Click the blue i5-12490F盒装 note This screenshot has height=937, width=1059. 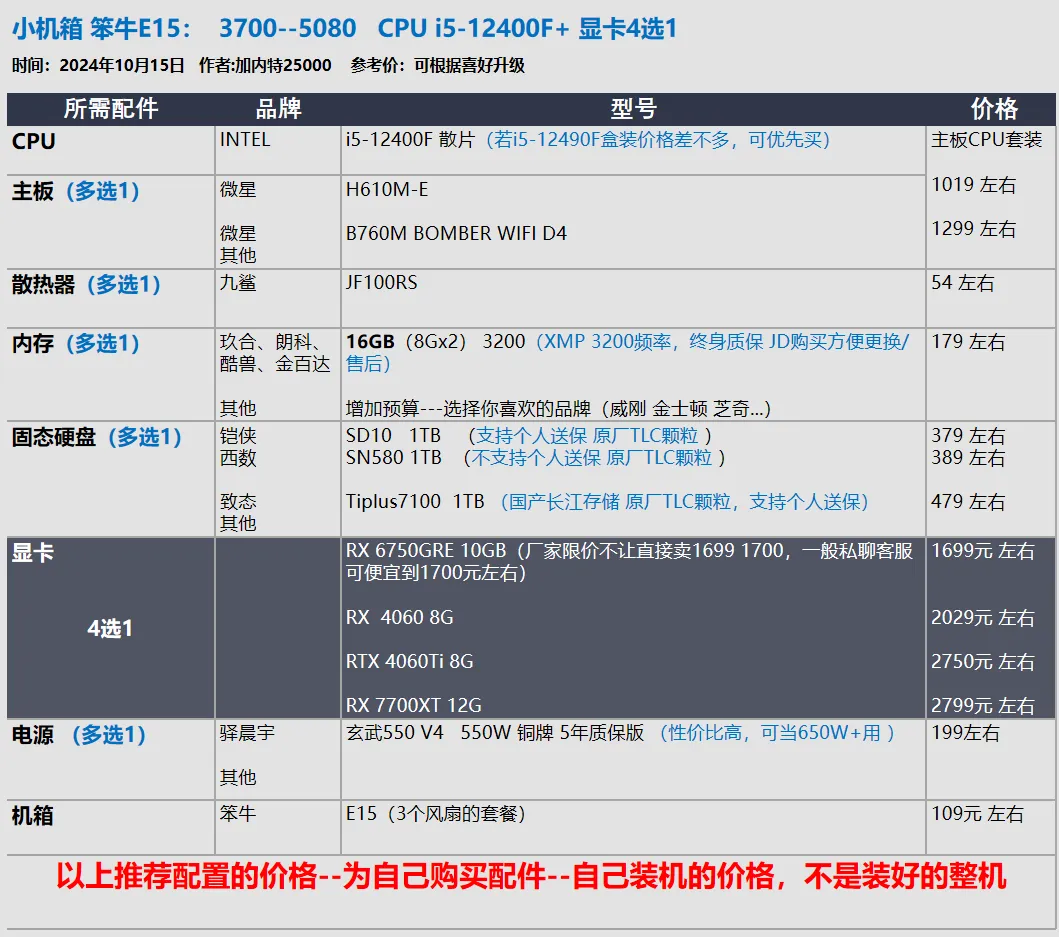click(658, 140)
